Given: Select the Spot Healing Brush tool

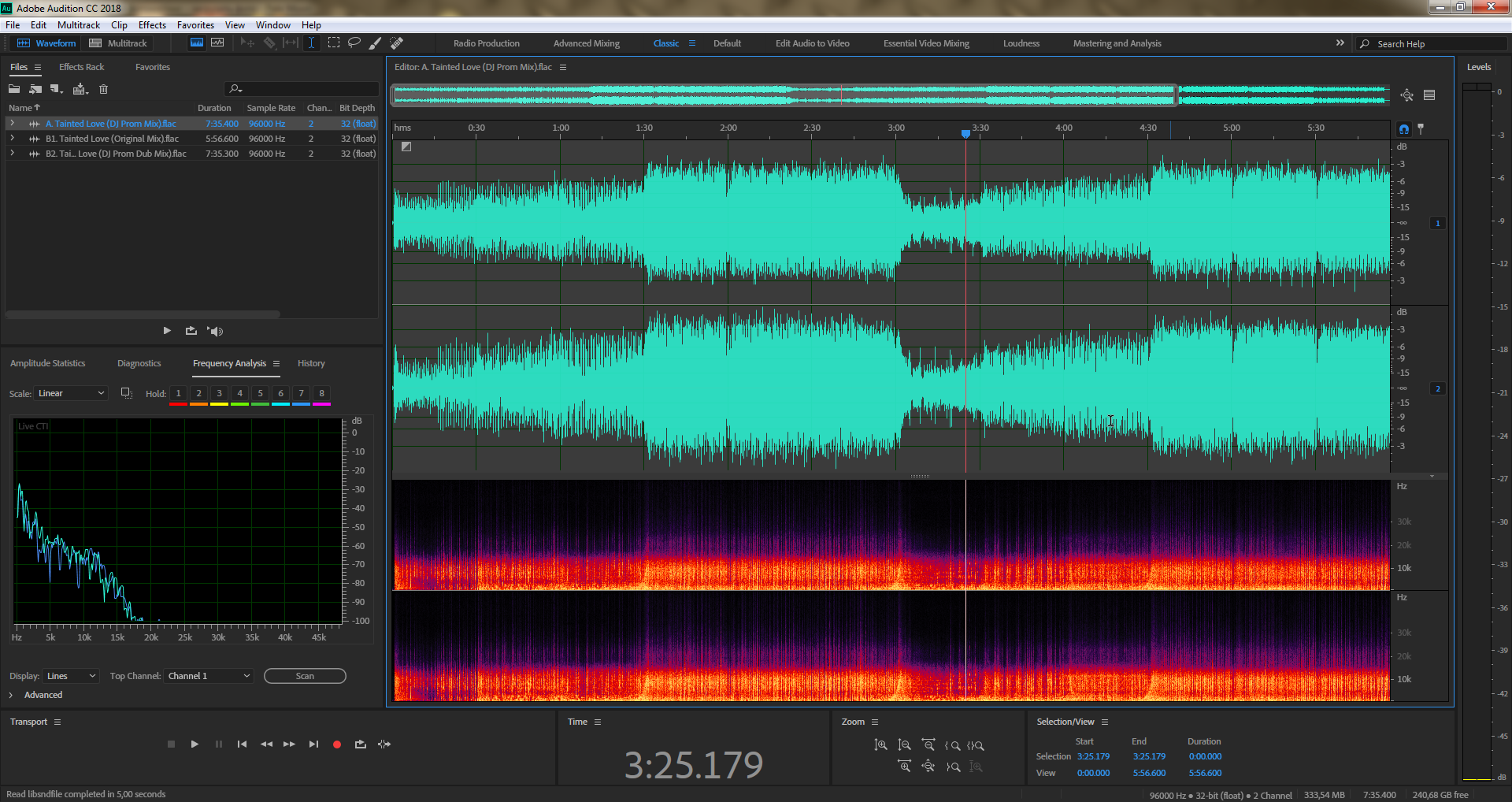Looking at the screenshot, I should 397,43.
